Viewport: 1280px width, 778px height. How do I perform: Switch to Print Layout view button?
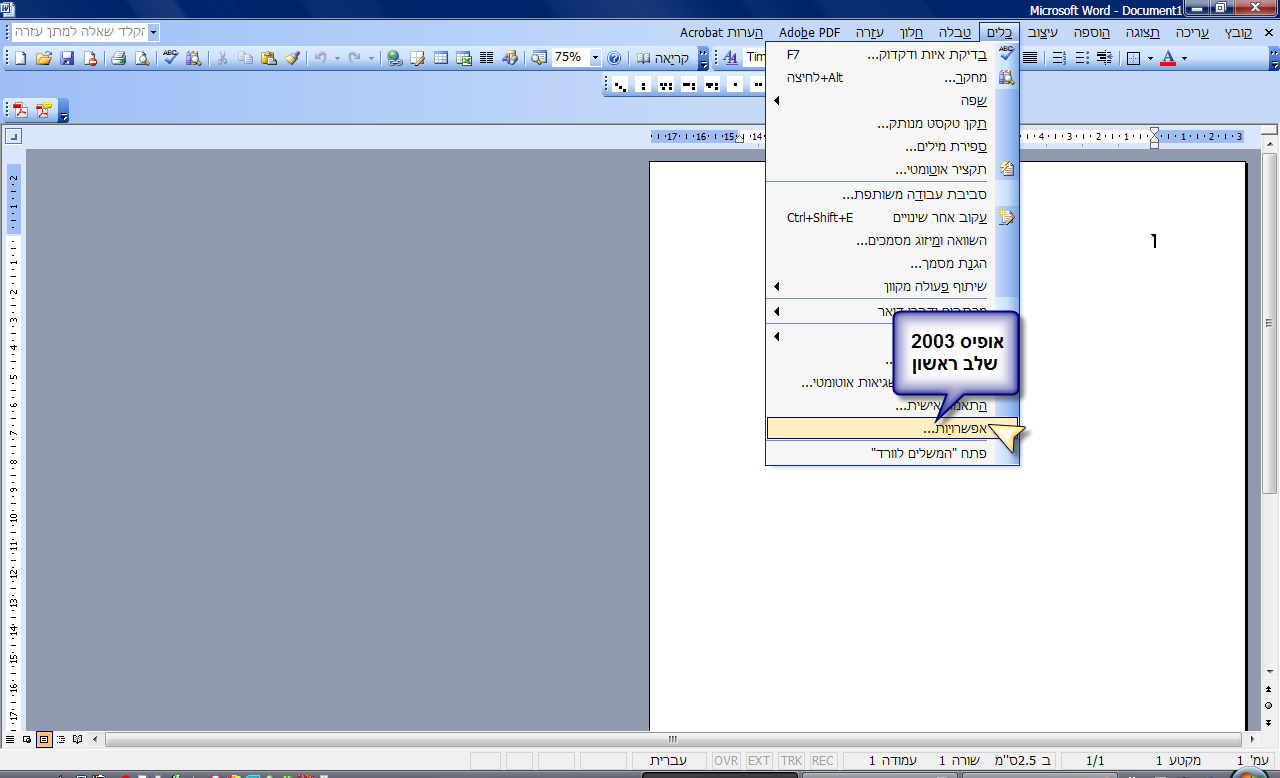(44, 740)
